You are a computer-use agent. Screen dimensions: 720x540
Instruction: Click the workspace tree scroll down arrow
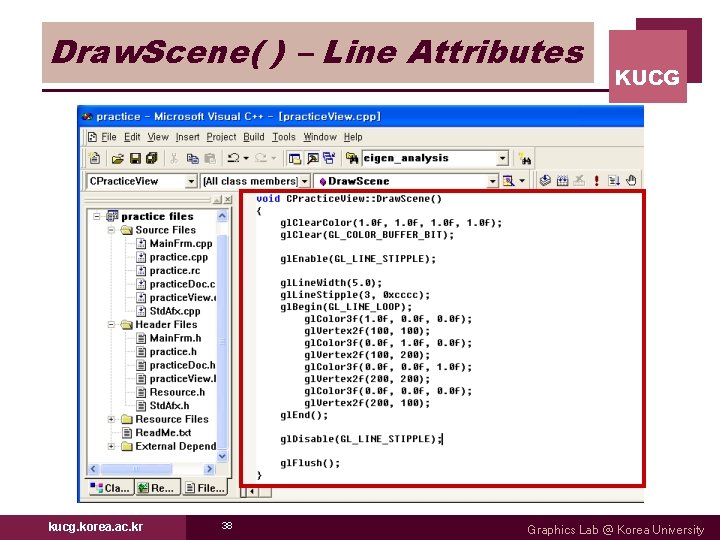(x=222, y=456)
